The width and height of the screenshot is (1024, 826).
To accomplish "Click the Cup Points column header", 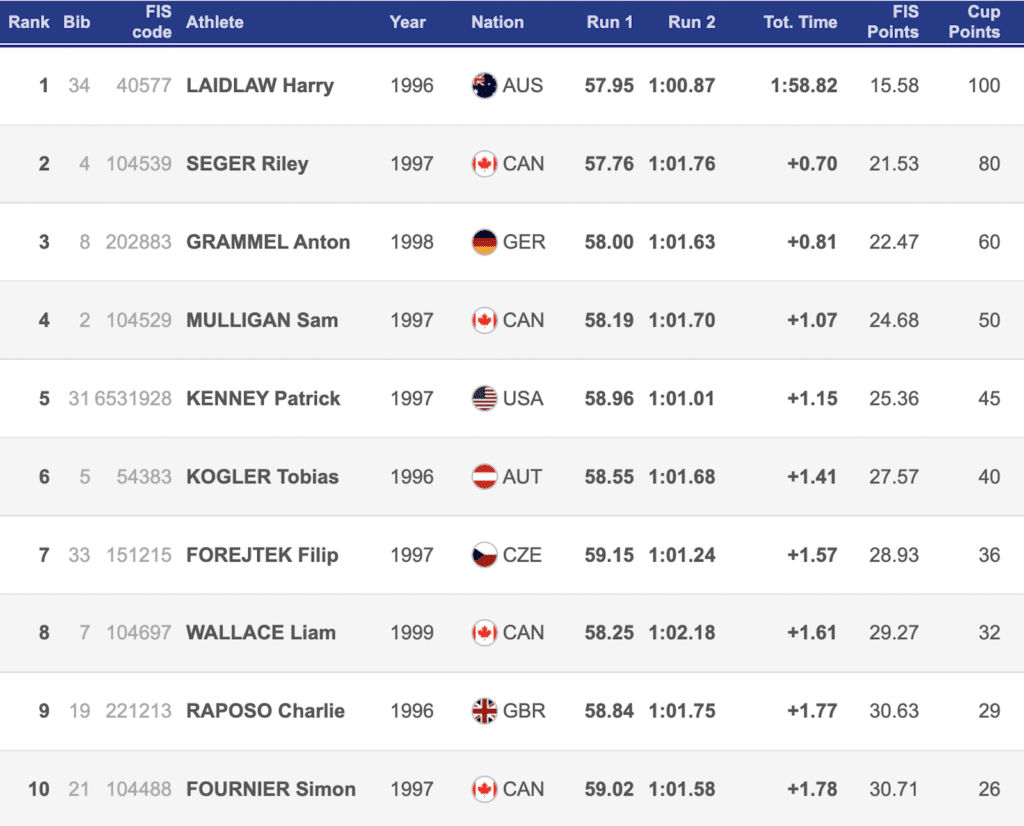I will pyautogui.click(x=974, y=22).
